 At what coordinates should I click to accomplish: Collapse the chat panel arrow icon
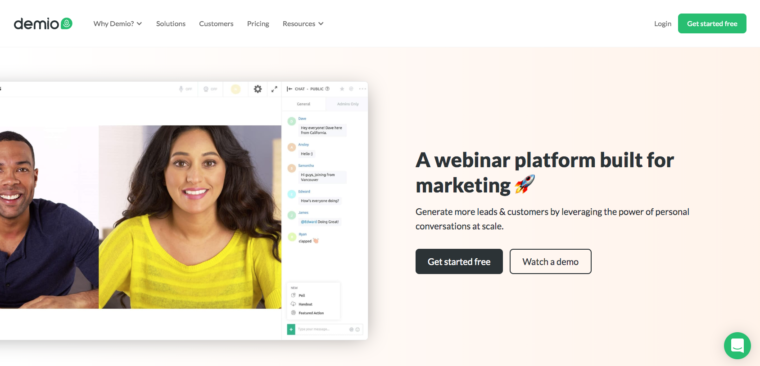pyautogui.click(x=289, y=89)
